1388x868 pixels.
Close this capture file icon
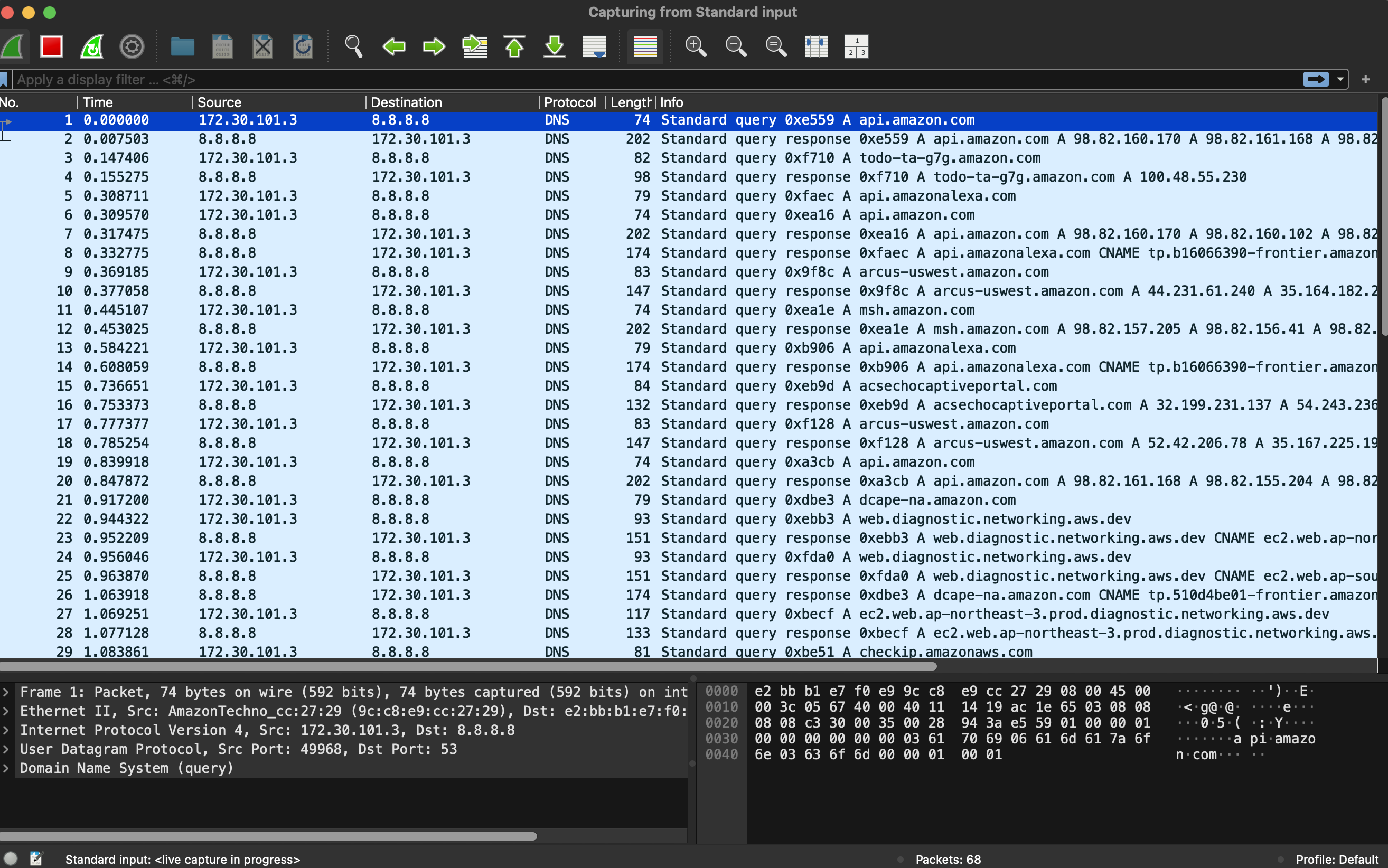pos(263,46)
